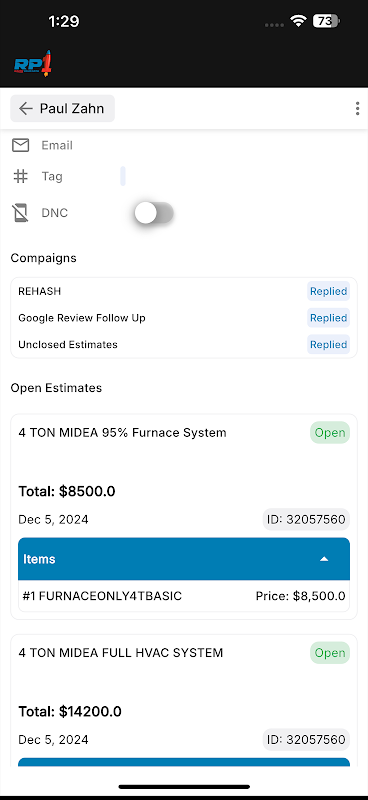Viewport: 368px width, 800px height.
Task: Select the Unclosed Estimates campaign
Action: click(184, 344)
